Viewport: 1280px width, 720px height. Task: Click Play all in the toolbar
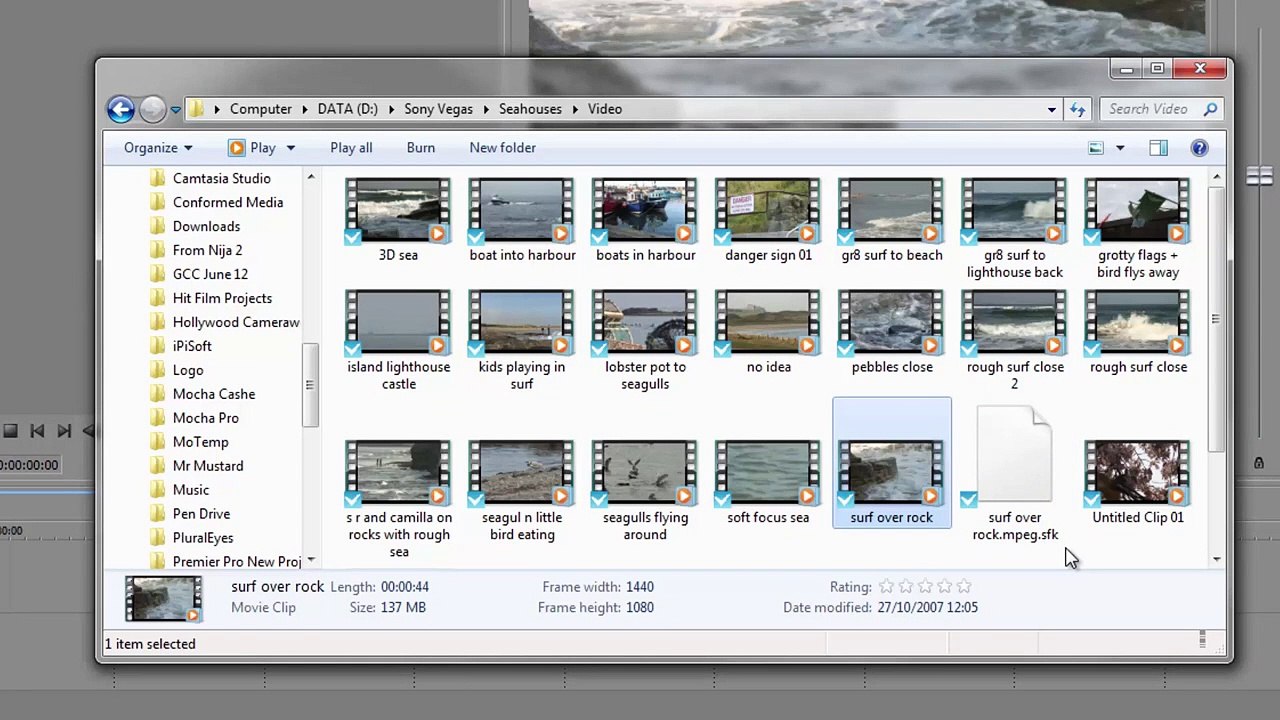[351, 148]
